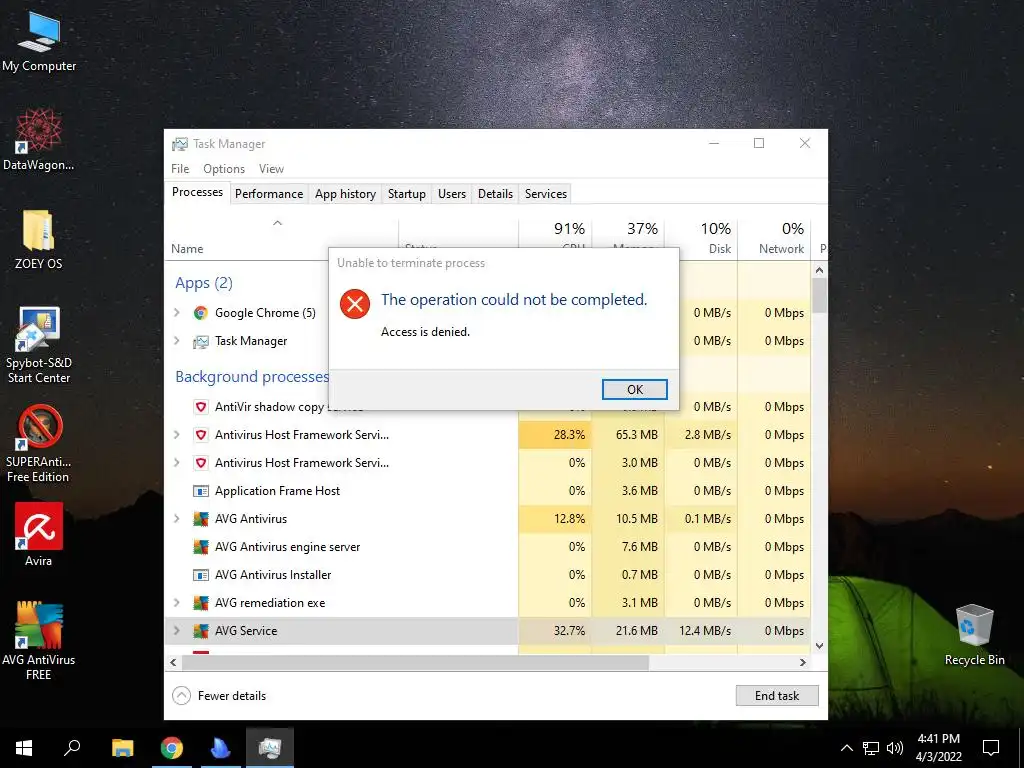Open the volume speaker tray icon
Viewport: 1024px width, 768px height.
(895, 748)
